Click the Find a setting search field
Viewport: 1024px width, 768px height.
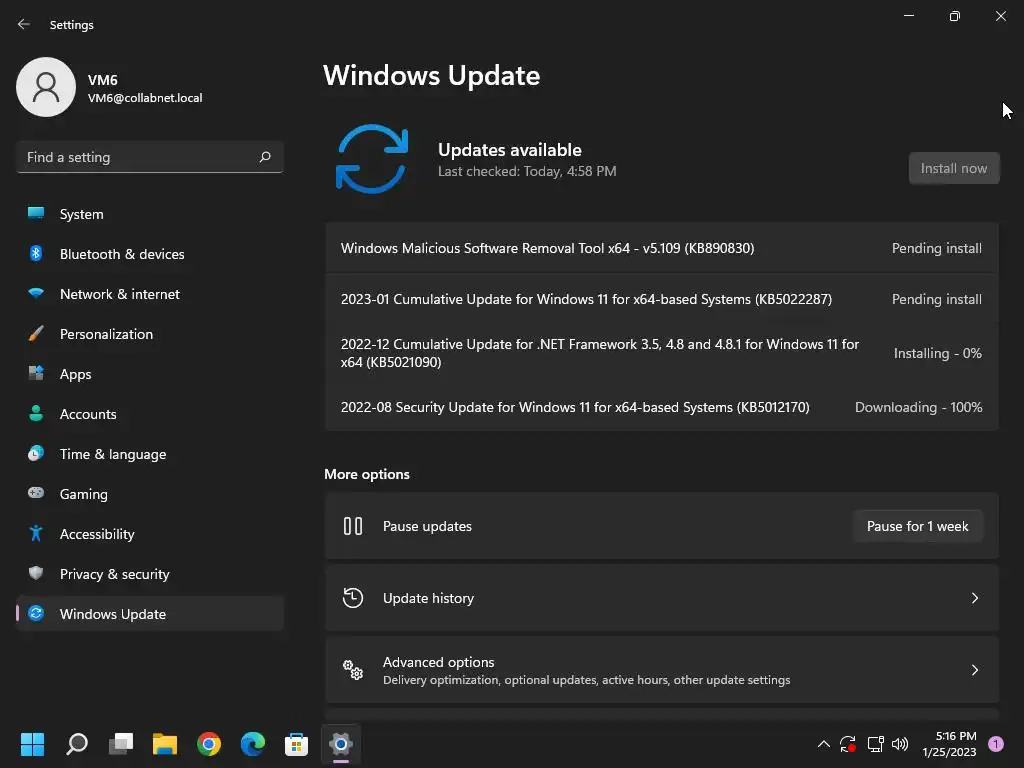(150, 157)
